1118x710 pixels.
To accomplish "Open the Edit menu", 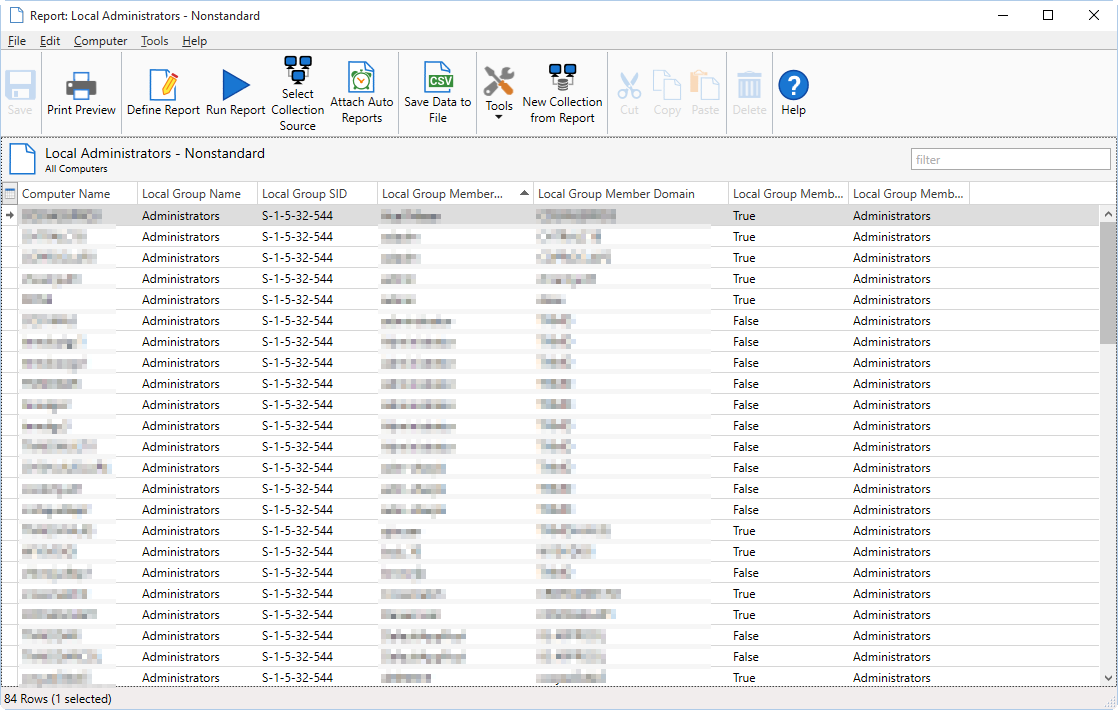I will (50, 41).
